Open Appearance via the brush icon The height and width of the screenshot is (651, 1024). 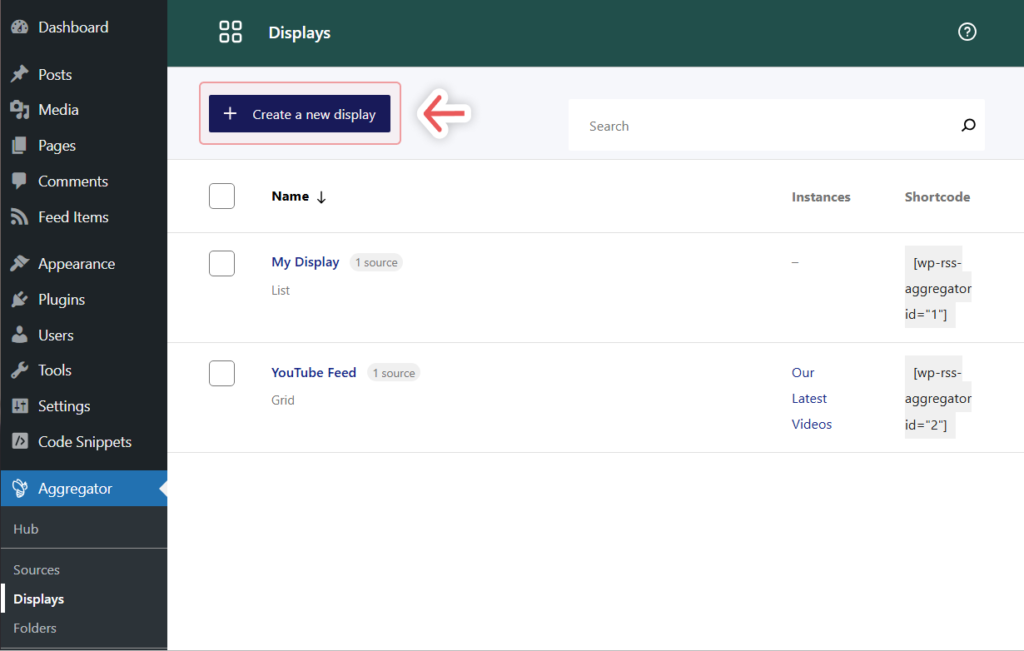[x=22, y=263]
